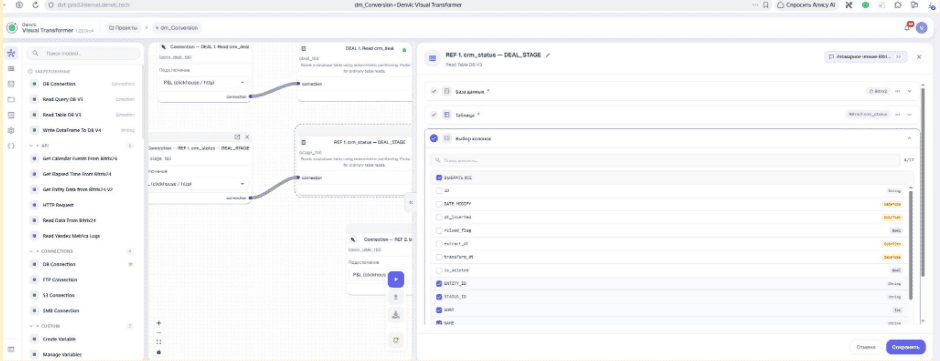
Task: Select 'Read Yandex Metrica Logs' item
Action: point(82,236)
